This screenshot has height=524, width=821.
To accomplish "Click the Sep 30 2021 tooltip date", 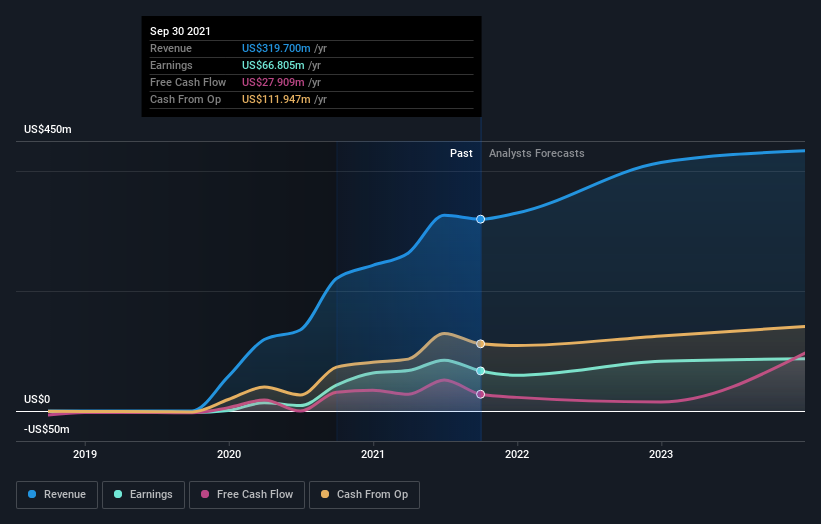I will click(x=180, y=31).
